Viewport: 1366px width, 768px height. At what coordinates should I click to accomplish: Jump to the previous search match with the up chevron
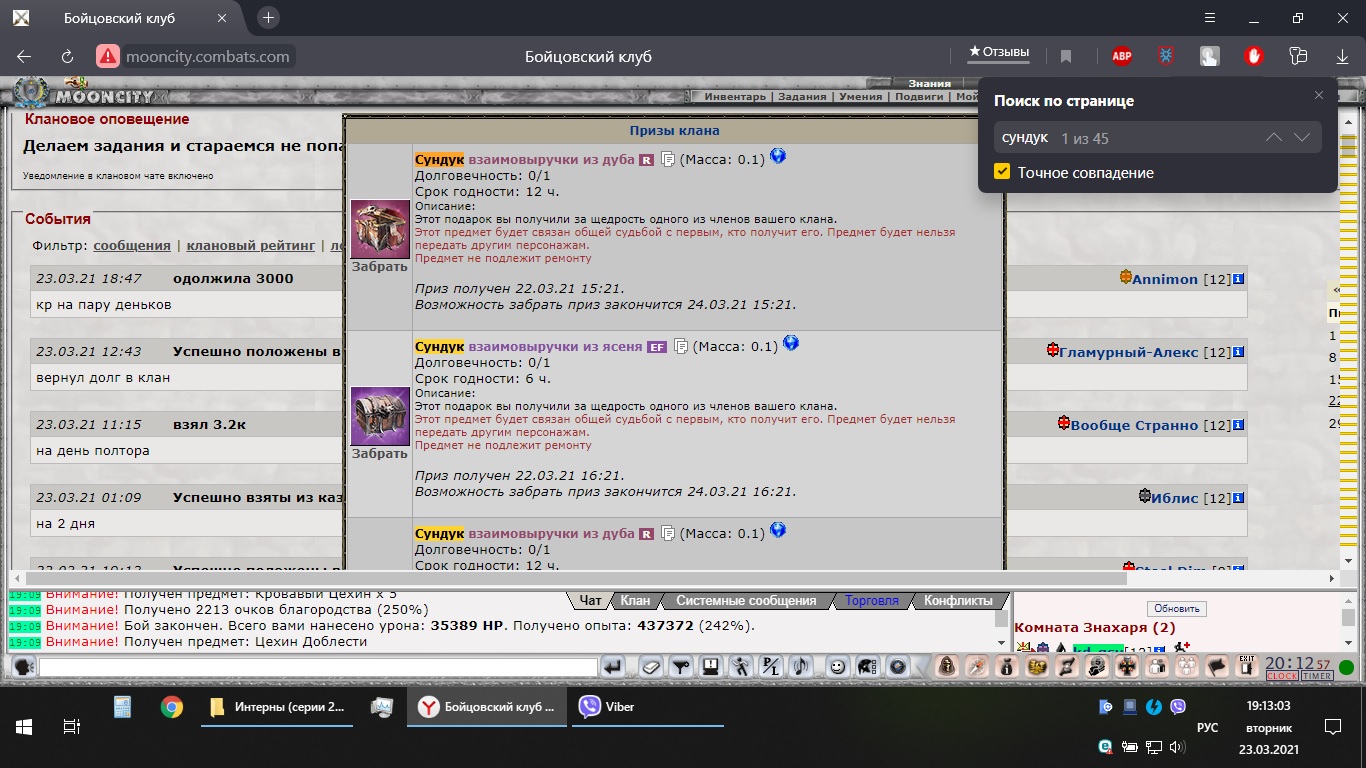point(1274,138)
